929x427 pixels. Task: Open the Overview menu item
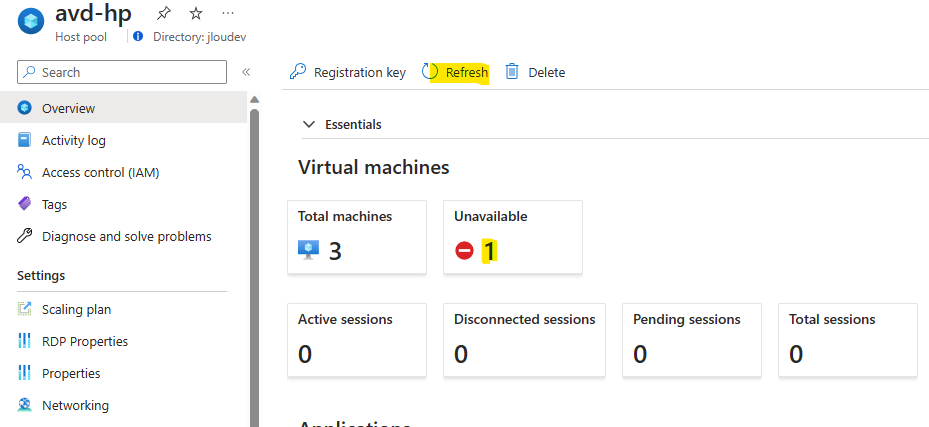point(123,108)
